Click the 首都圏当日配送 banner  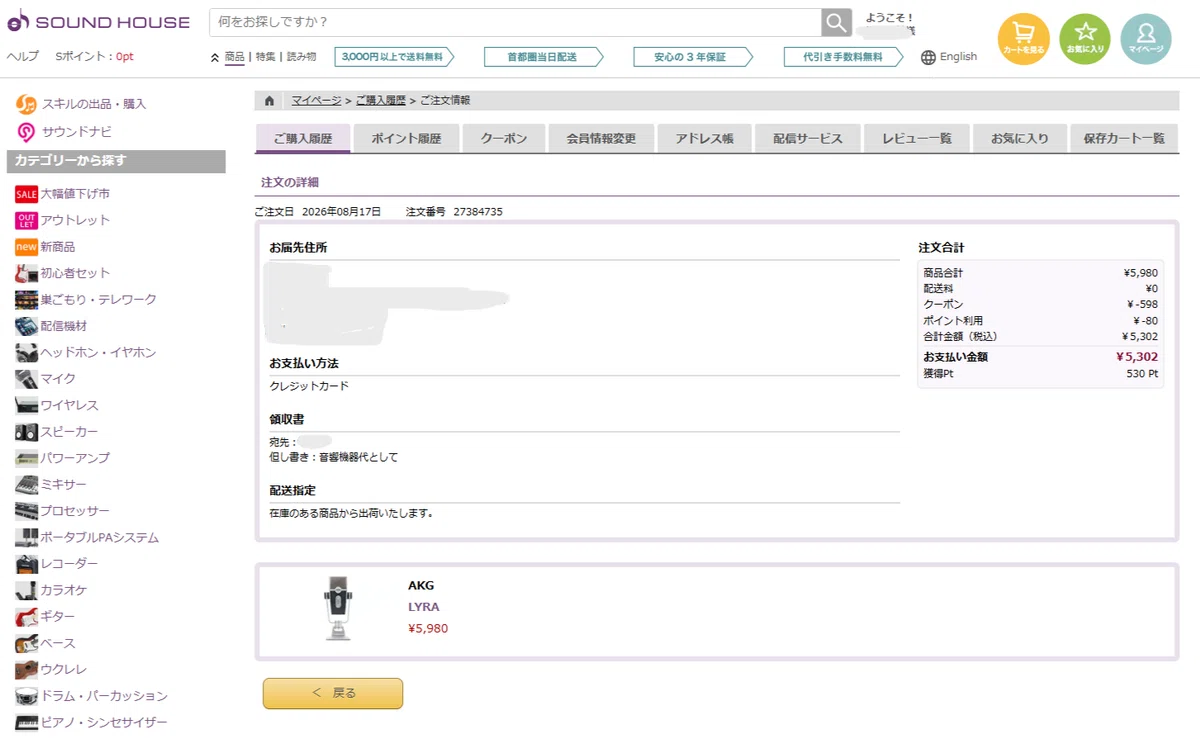(543, 57)
